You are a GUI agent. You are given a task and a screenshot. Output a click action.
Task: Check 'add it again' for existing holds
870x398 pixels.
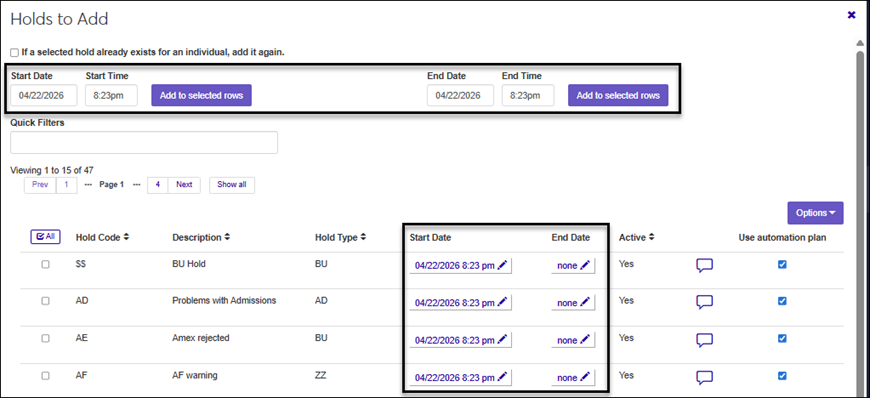tap(14, 53)
